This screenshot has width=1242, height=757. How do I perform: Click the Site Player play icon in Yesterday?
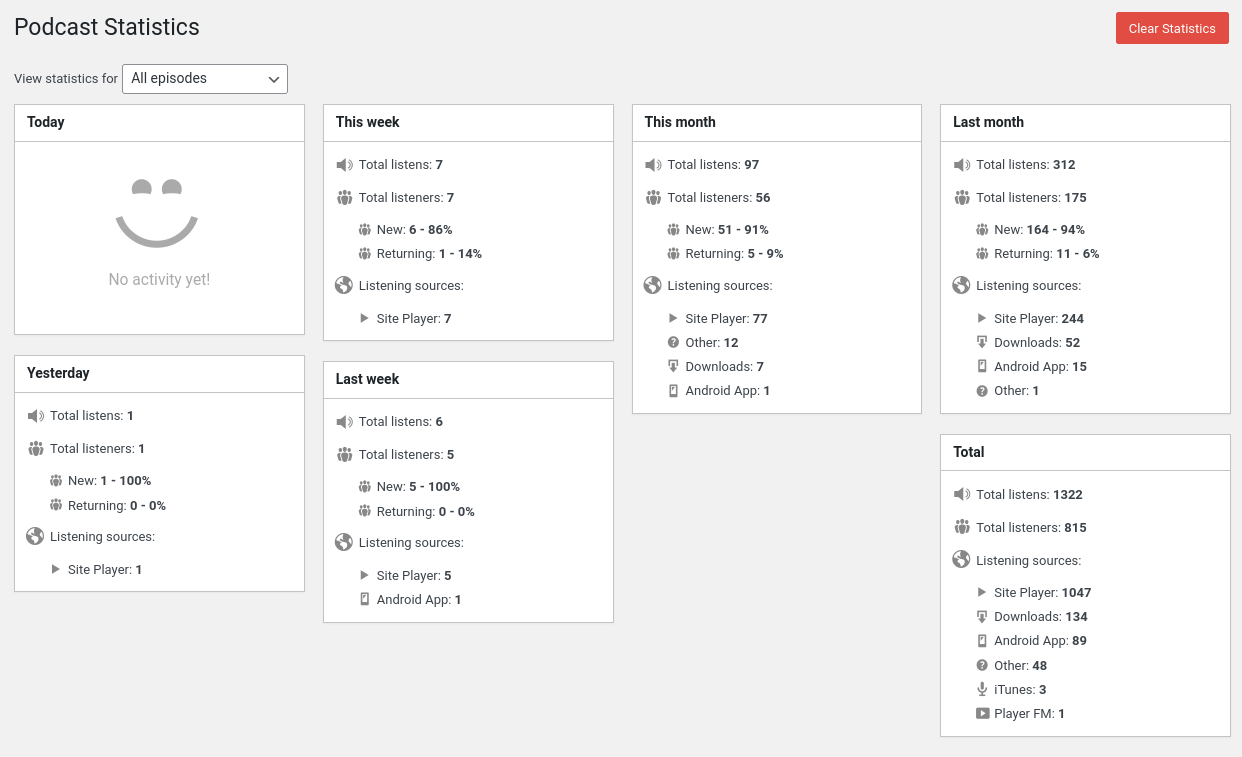[56, 570]
